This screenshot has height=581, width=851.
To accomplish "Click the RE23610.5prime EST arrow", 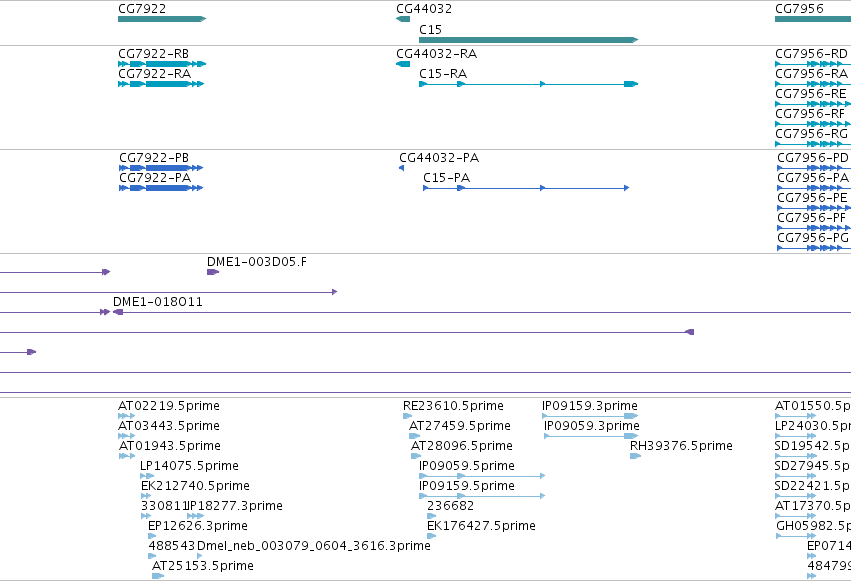I will (408, 416).
